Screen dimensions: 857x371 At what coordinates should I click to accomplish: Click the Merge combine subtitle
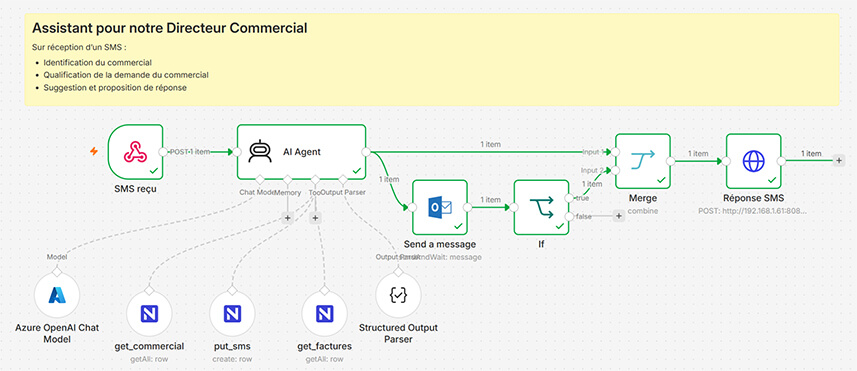click(643, 210)
